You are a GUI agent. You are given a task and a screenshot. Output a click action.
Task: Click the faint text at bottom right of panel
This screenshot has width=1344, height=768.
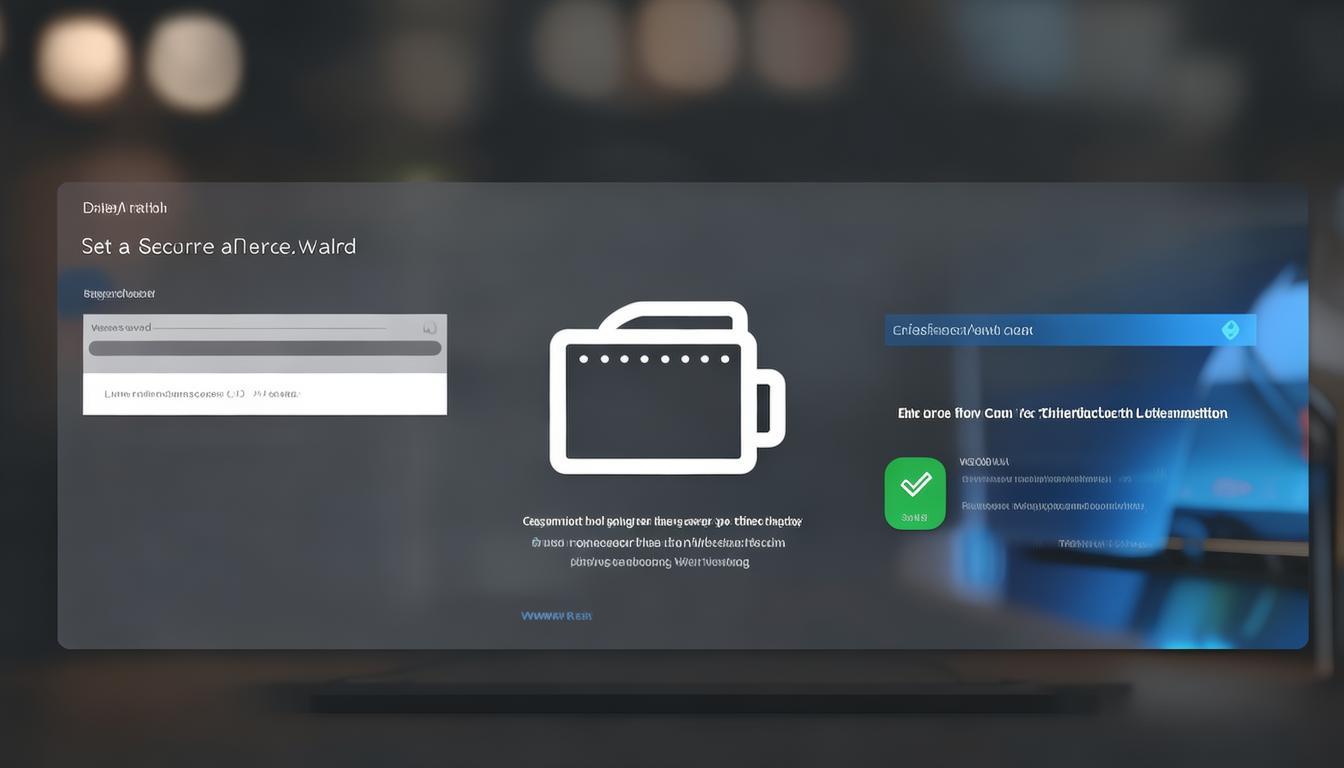(1103, 544)
